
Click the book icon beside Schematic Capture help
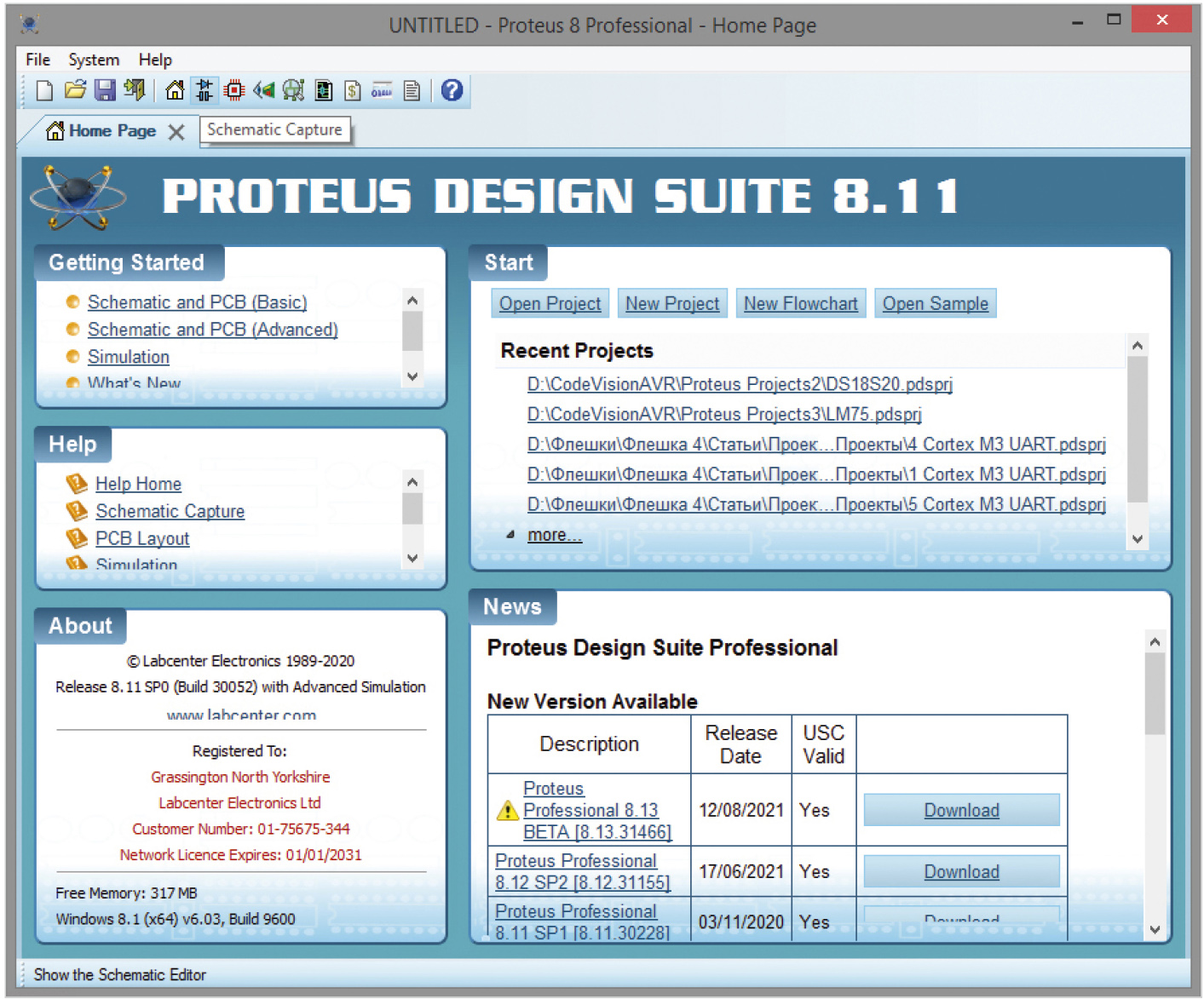77,511
